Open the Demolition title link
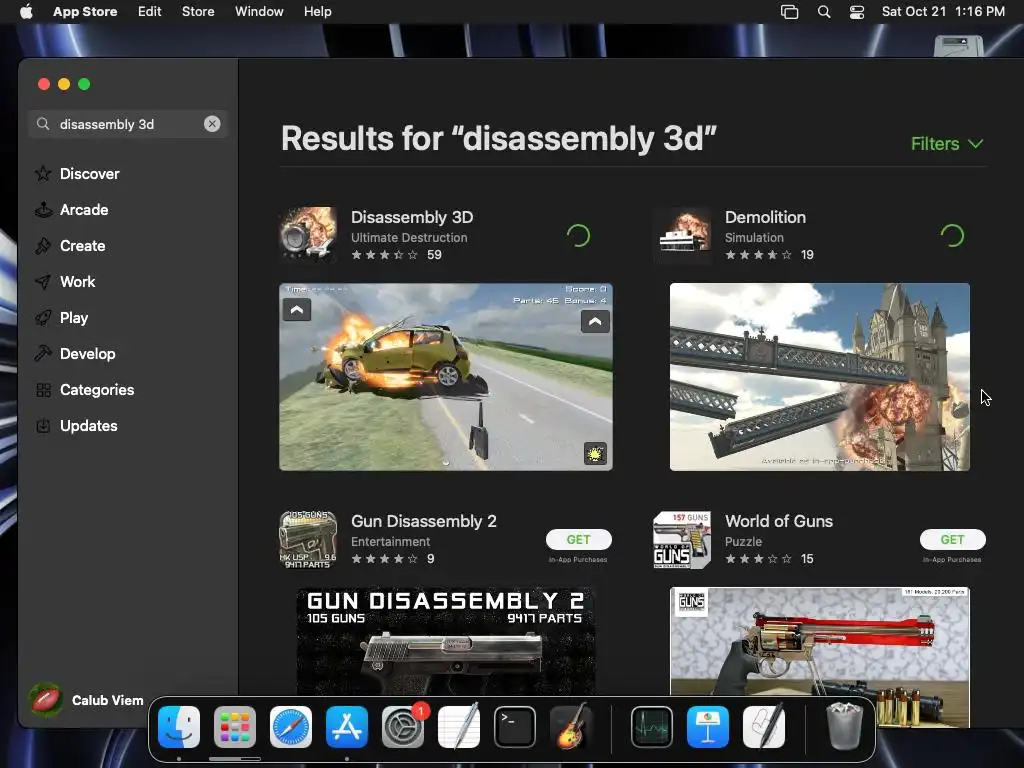Viewport: 1024px width, 768px height. pyautogui.click(x=765, y=217)
